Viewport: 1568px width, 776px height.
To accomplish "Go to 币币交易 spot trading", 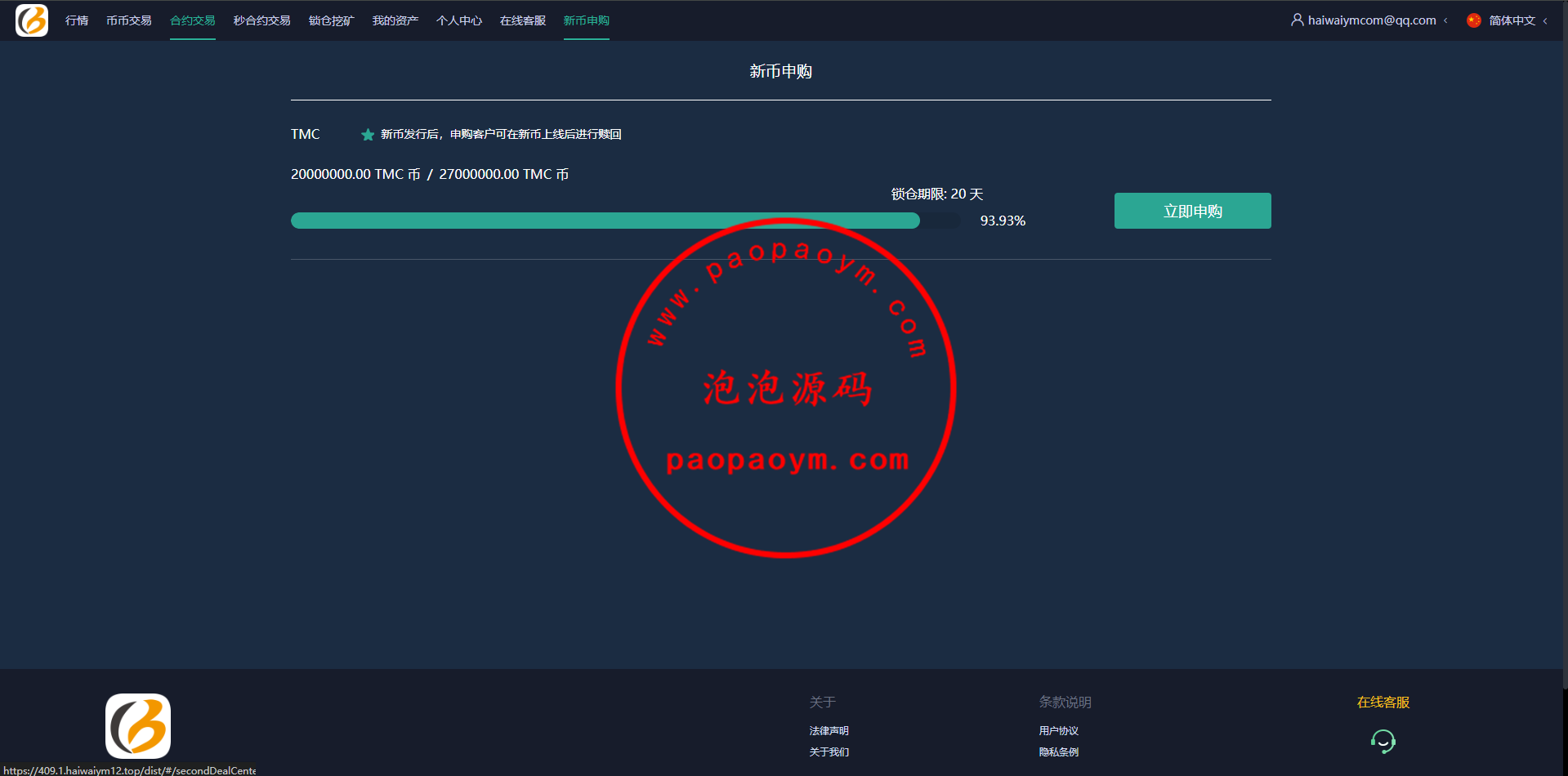I will click(x=129, y=20).
